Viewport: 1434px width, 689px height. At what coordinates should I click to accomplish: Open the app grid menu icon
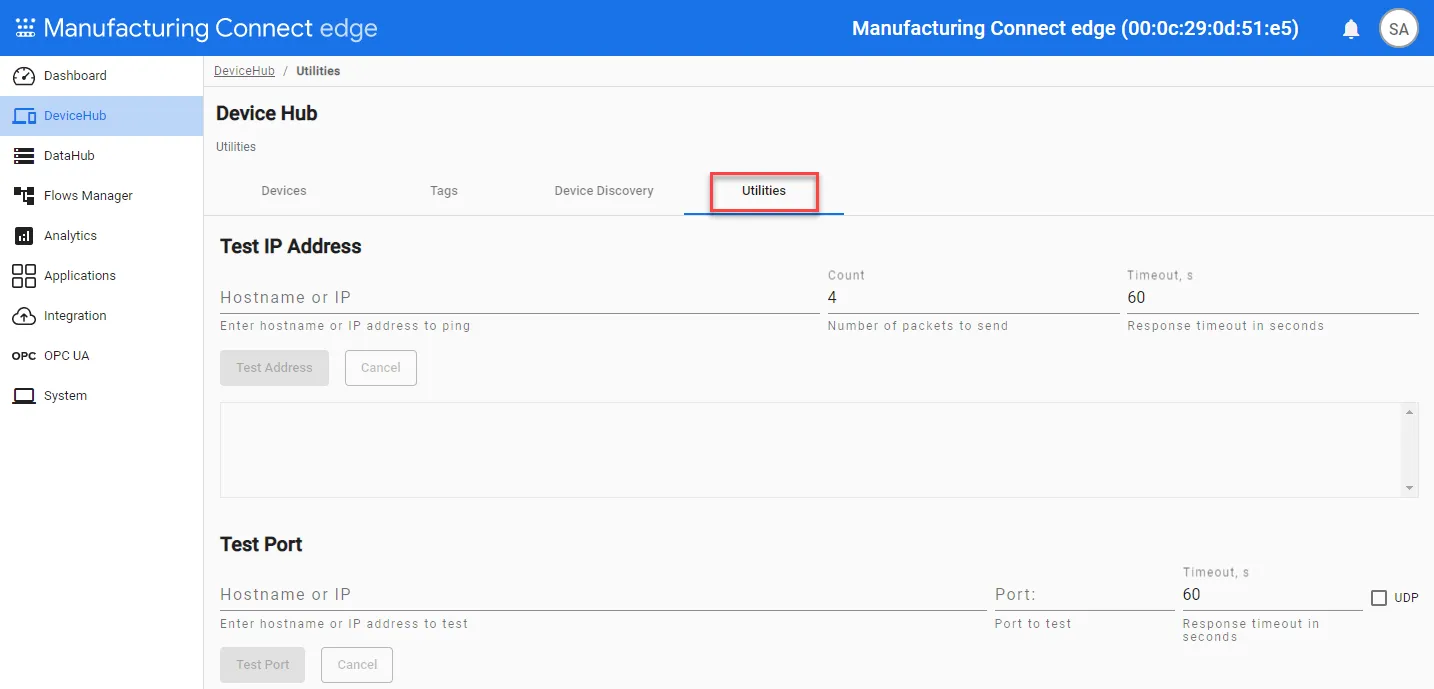click(x=25, y=28)
